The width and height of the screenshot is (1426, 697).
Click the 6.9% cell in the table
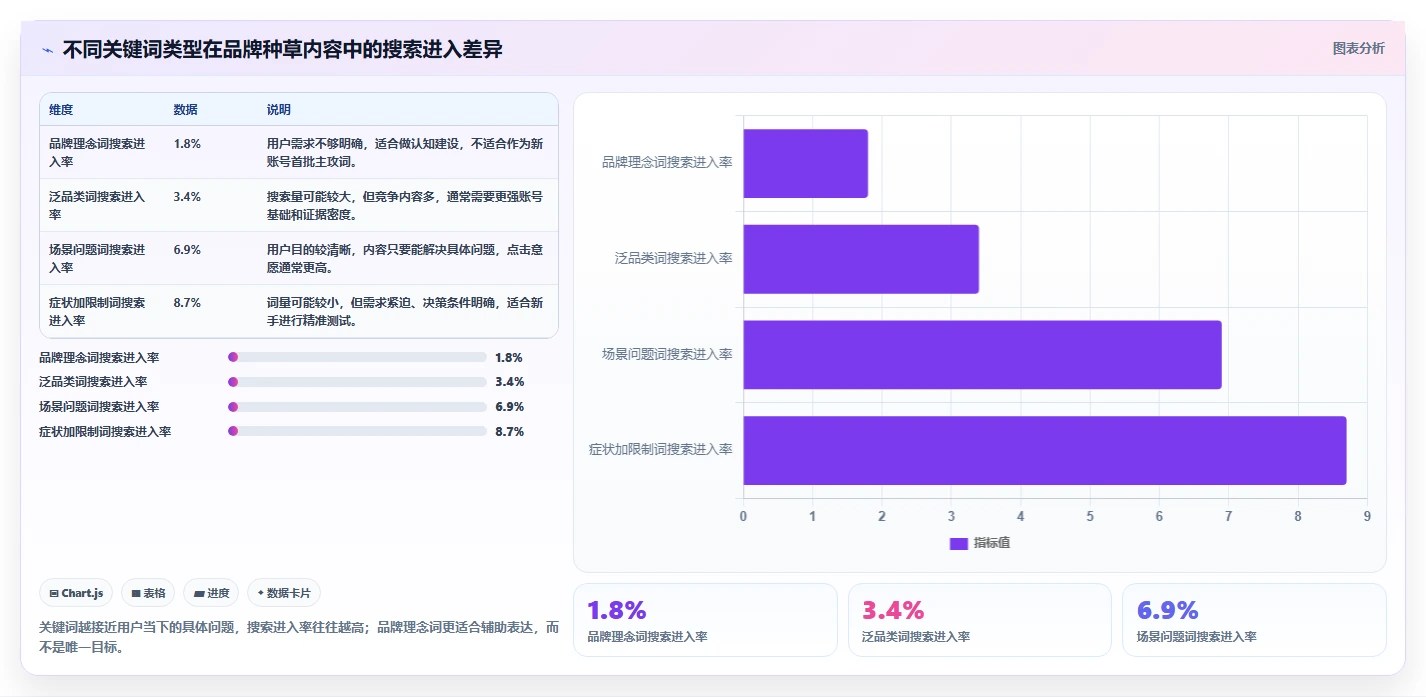tap(187, 250)
